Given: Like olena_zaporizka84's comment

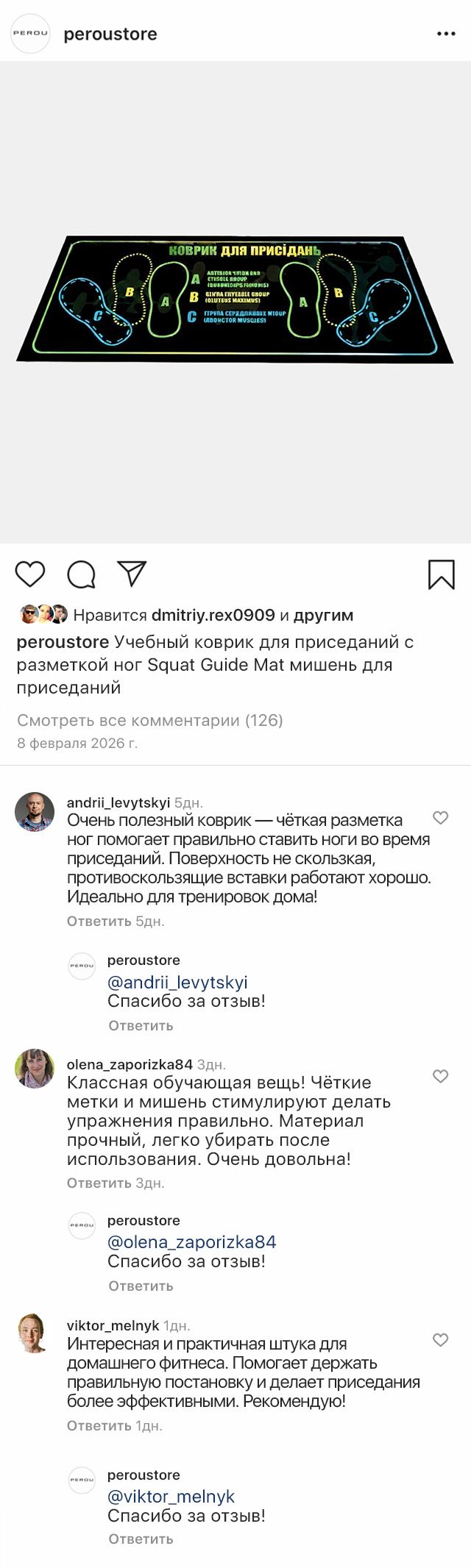Looking at the screenshot, I should pyautogui.click(x=440, y=1076).
